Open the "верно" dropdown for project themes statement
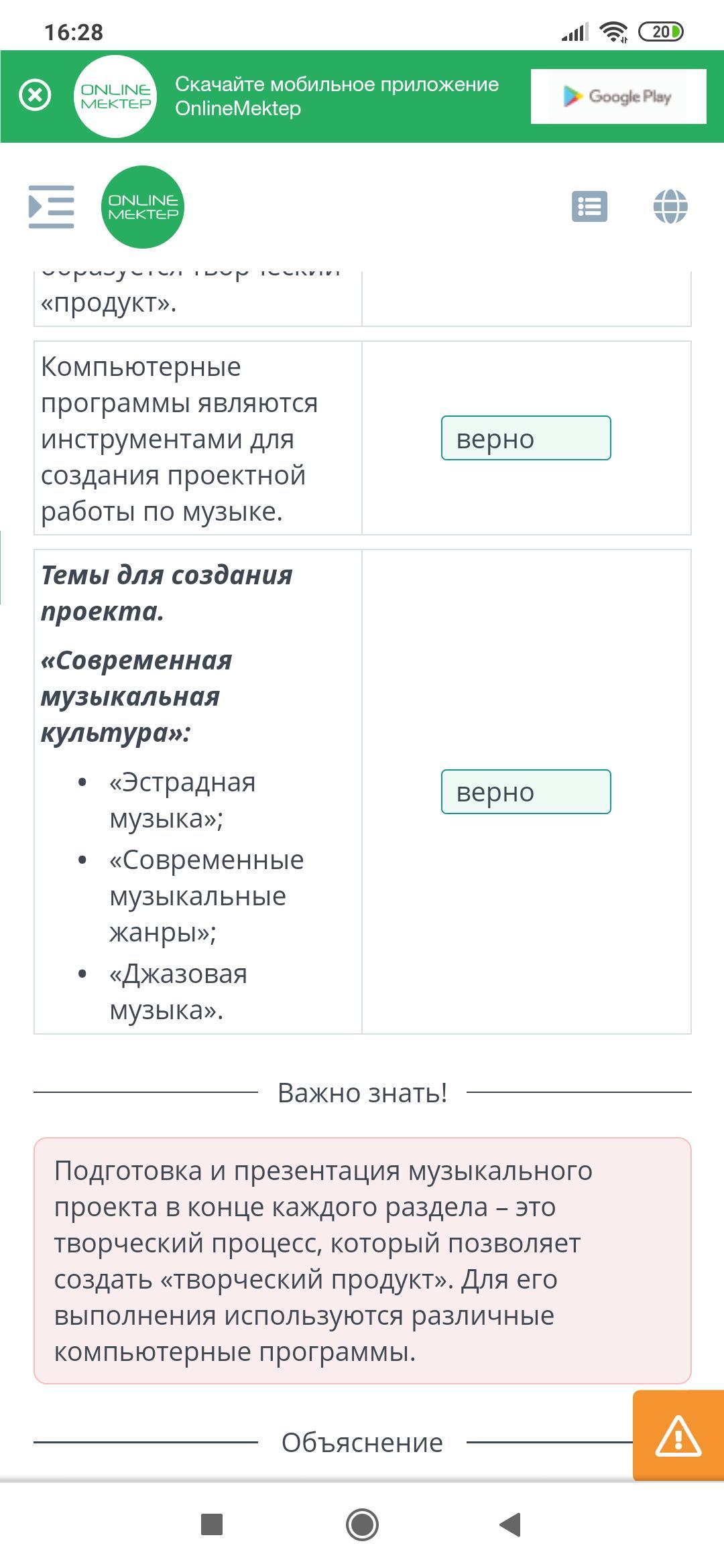This screenshot has height=1568, width=724. (526, 792)
